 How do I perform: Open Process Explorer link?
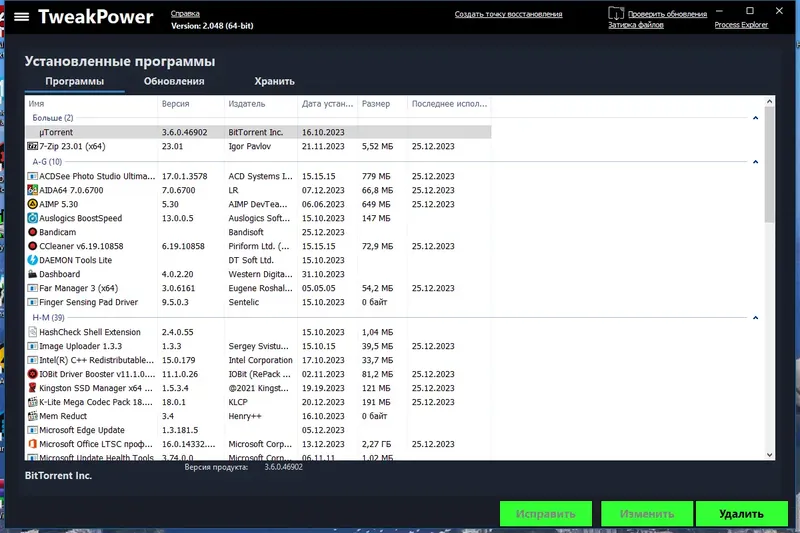coord(741,25)
